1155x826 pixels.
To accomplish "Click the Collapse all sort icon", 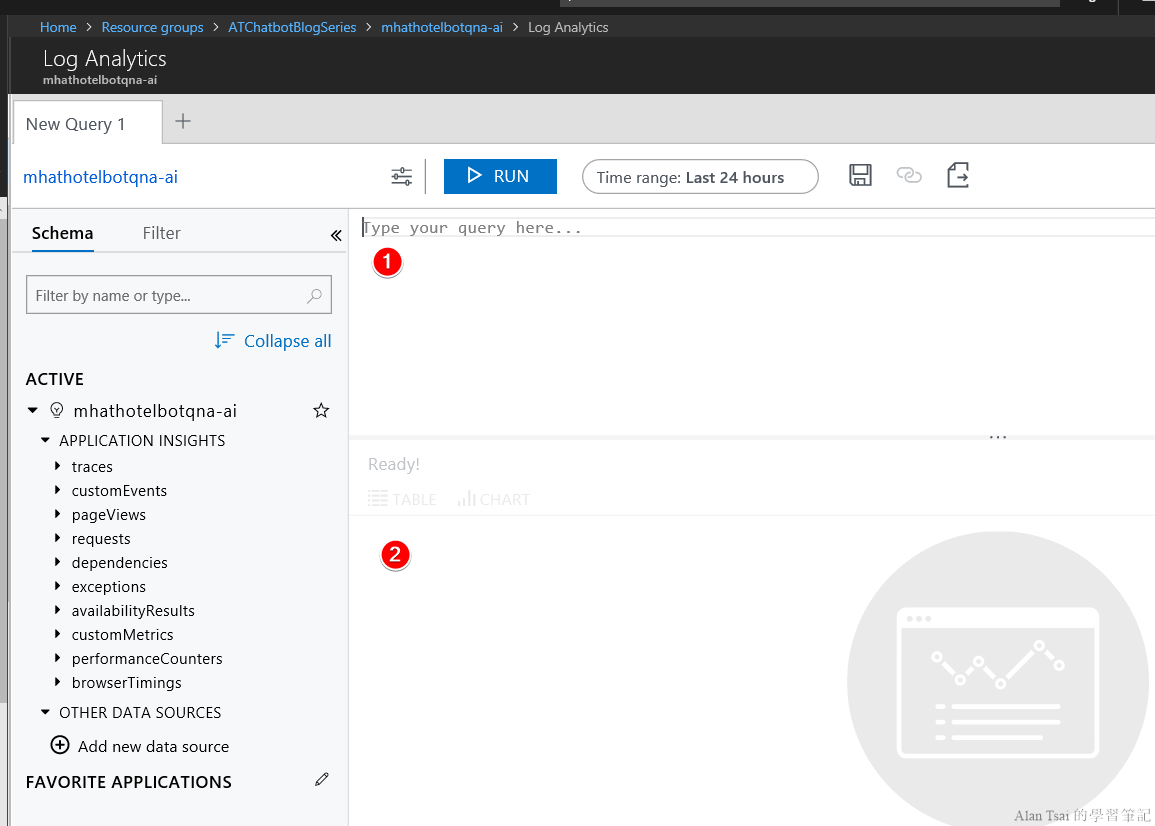I will click(x=224, y=340).
